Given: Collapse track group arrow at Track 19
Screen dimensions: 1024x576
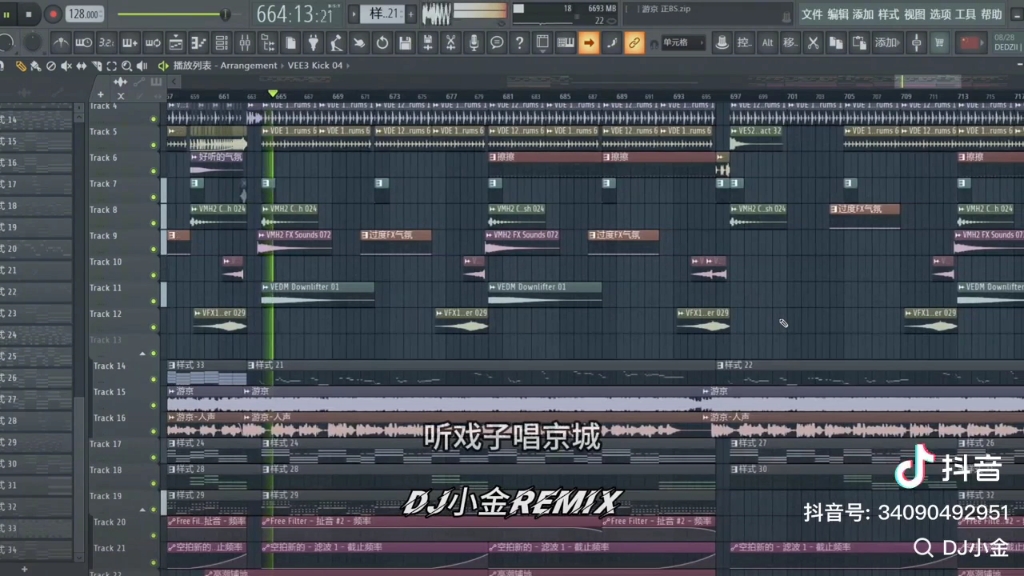Looking at the screenshot, I should [x=142, y=509].
